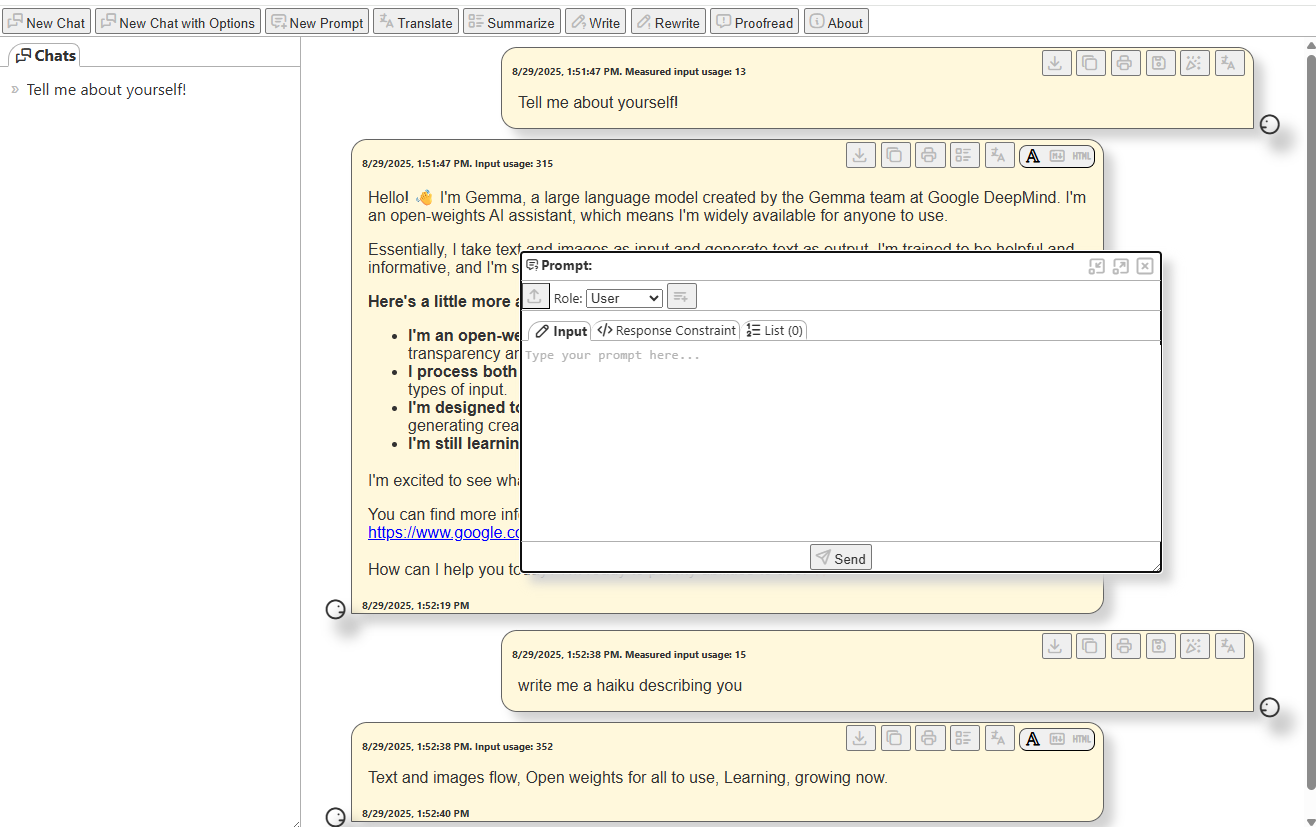This screenshot has height=827, width=1316.
Task: Open the Proofread tool in top toolbar
Action: 755,22
